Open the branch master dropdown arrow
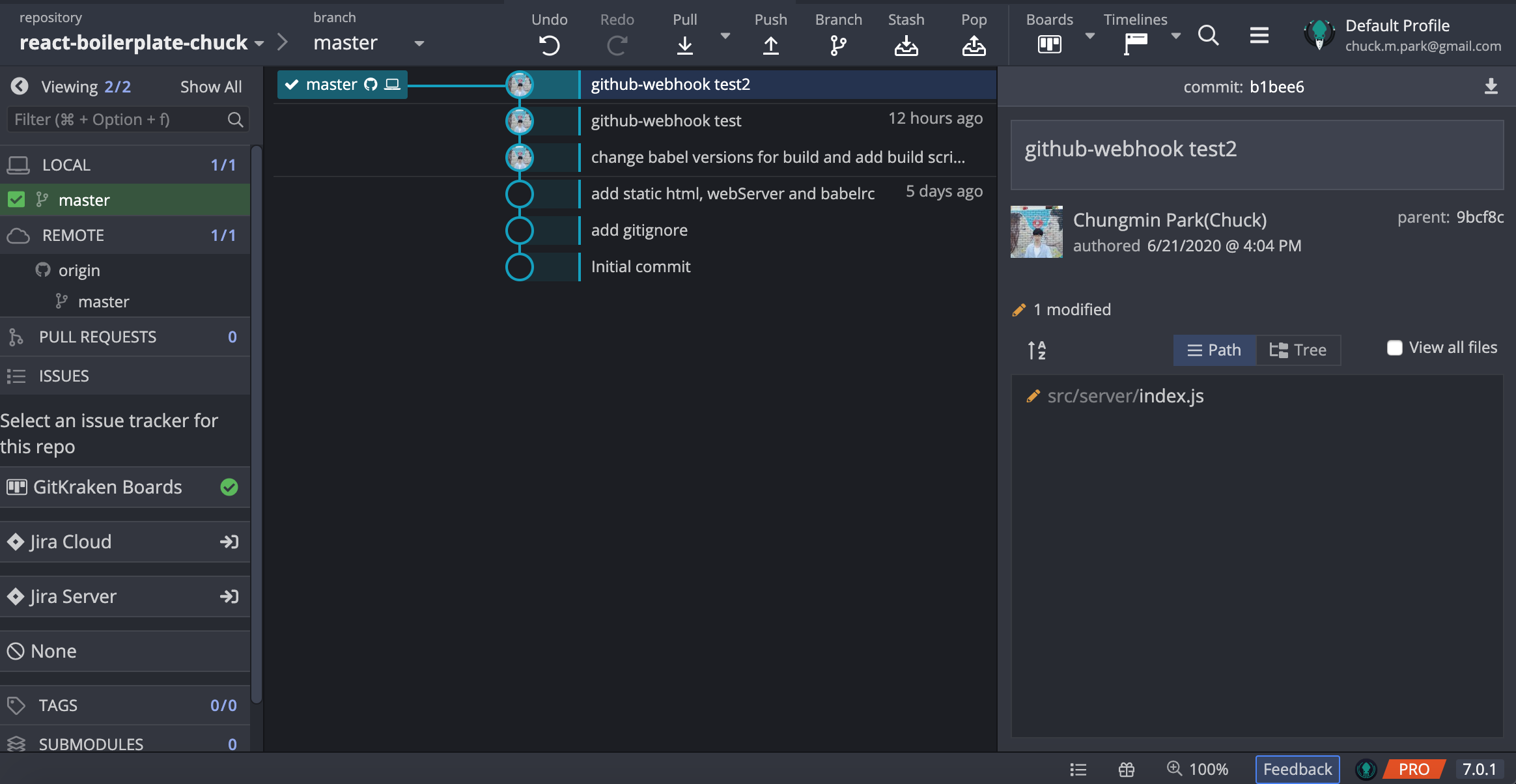 point(419,44)
